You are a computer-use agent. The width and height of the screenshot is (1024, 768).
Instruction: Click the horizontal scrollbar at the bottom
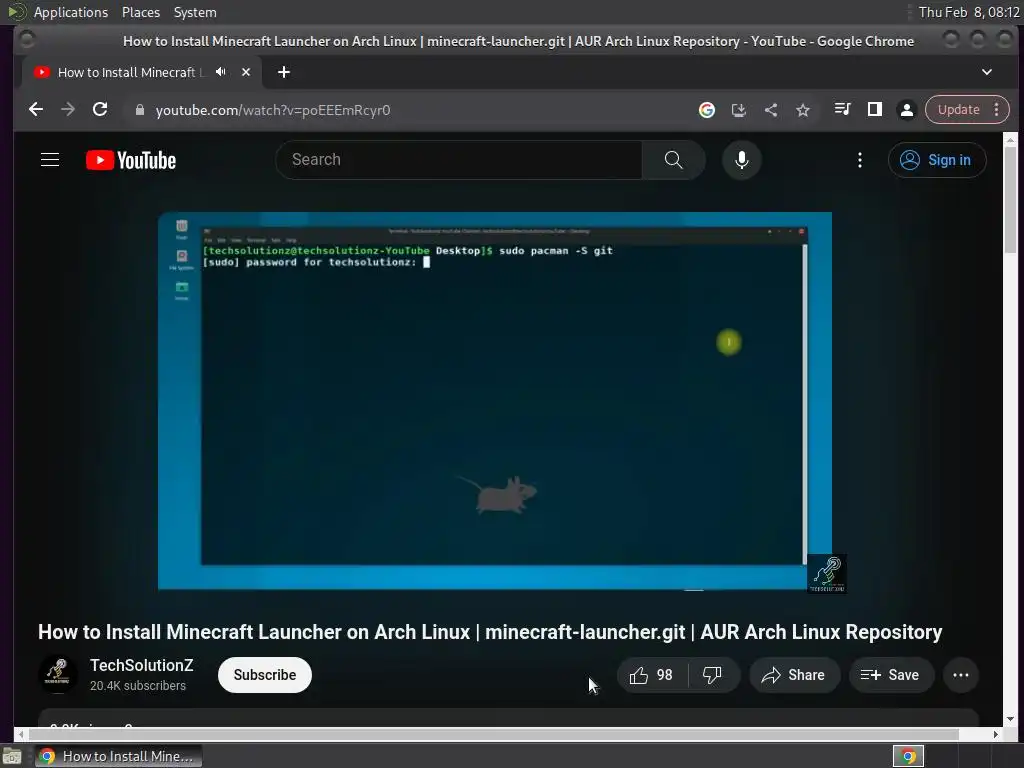tap(494, 734)
